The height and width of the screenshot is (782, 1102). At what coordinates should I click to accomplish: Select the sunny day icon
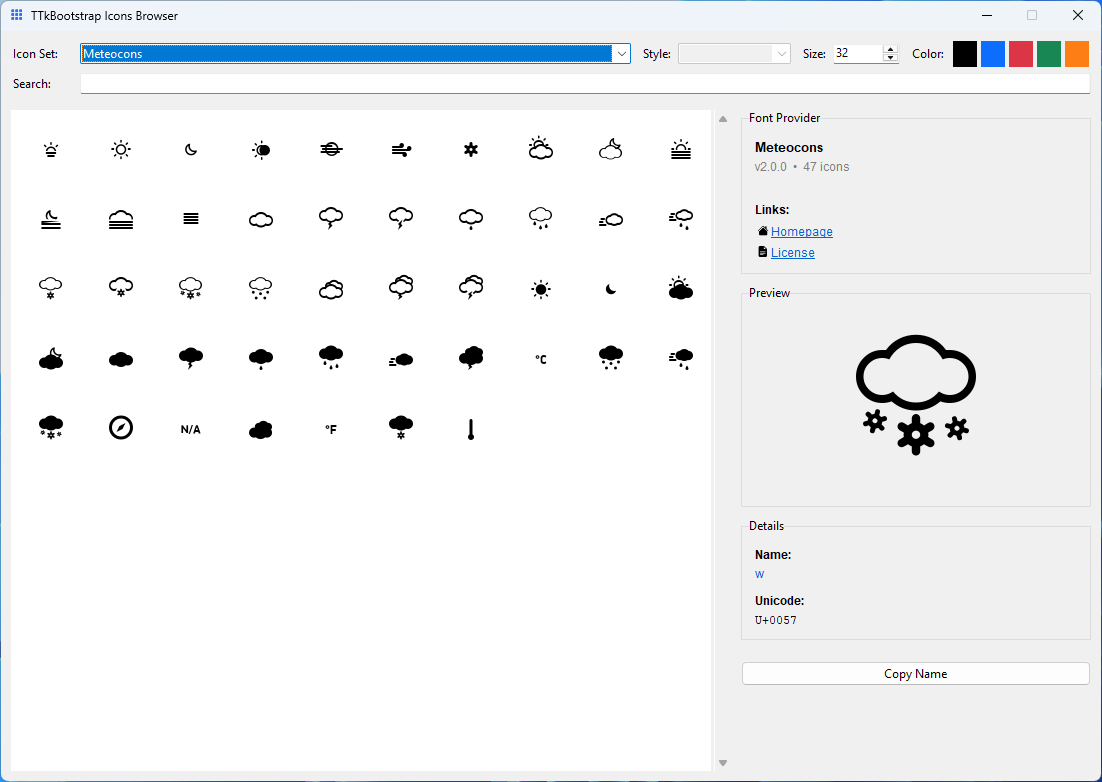coord(121,150)
